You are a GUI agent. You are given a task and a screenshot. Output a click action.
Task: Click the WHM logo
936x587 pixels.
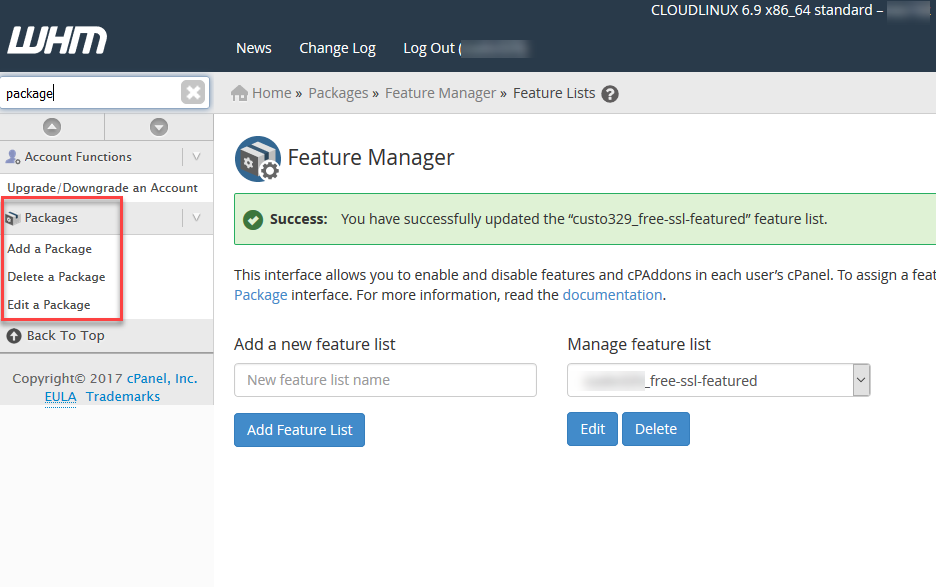click(57, 42)
